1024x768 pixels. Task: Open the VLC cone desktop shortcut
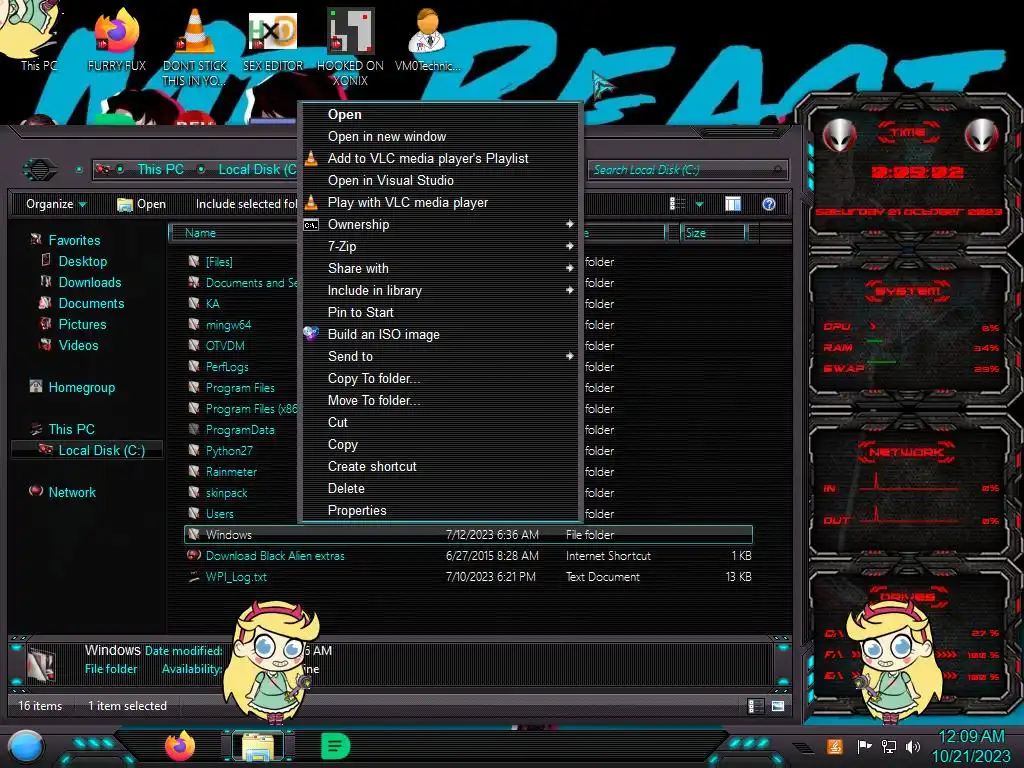pos(195,47)
